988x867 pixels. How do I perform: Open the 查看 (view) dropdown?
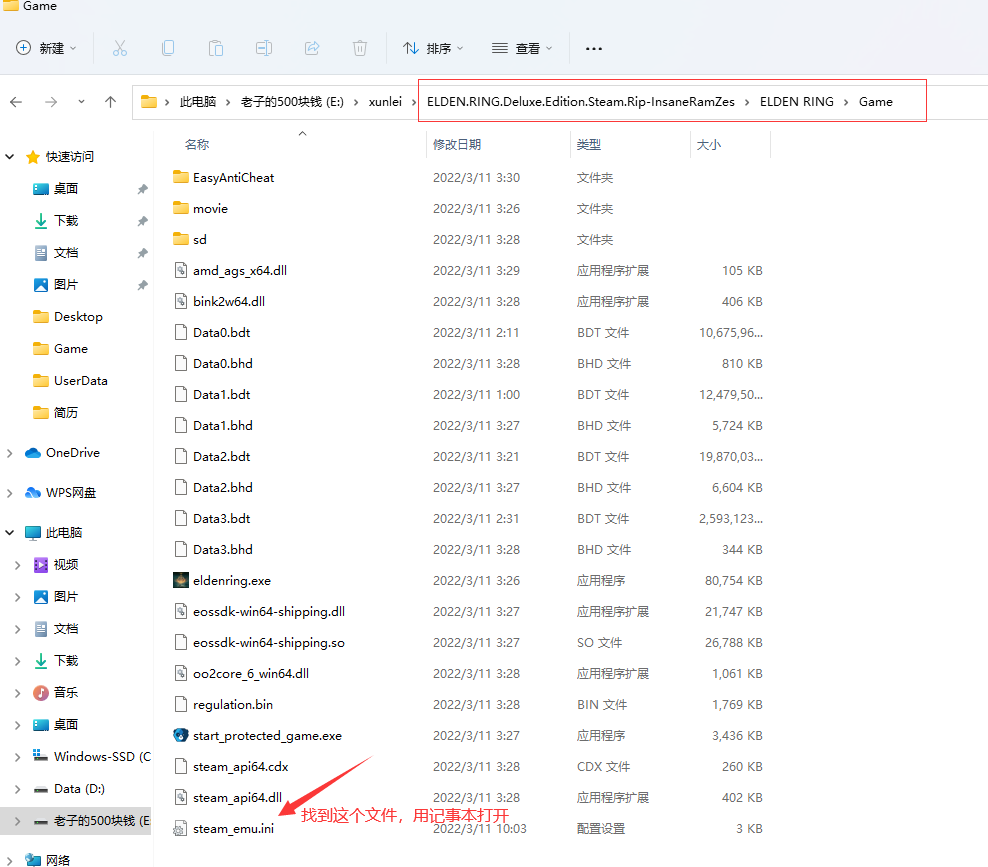(520, 48)
